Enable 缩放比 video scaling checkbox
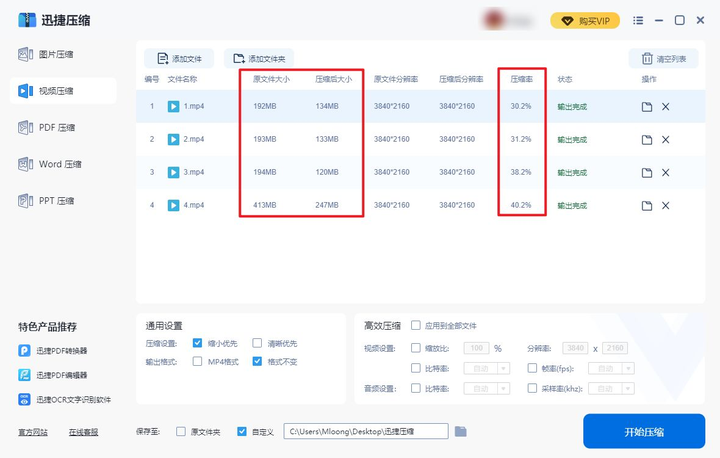This screenshot has width=720, height=458. tap(416, 348)
